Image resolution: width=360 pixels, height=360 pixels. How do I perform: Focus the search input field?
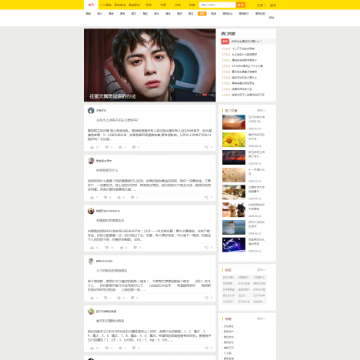pos(217,5)
